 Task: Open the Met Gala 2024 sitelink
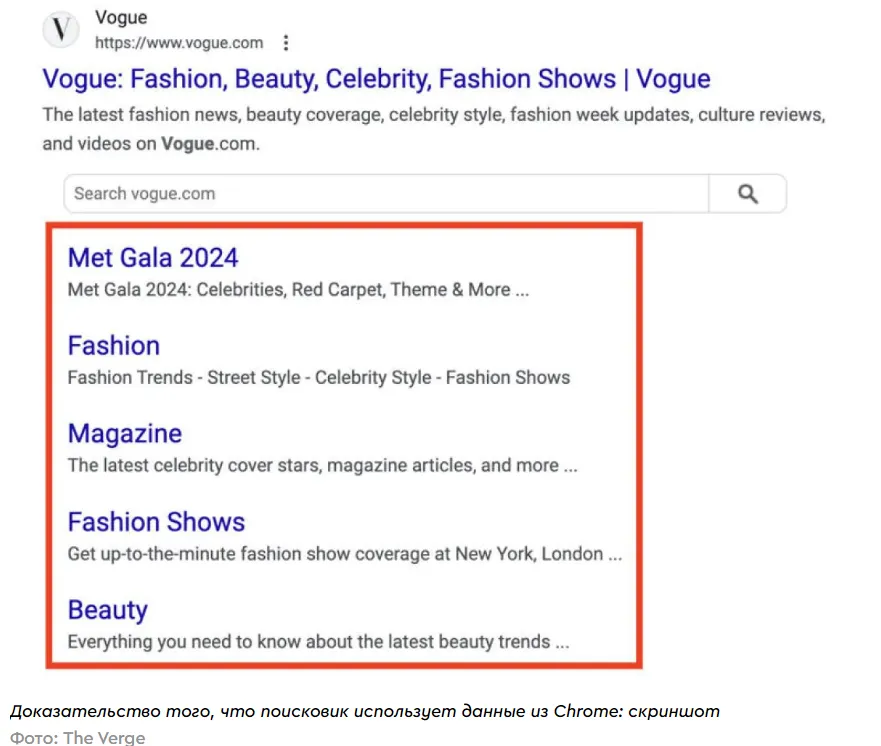[x=153, y=258]
